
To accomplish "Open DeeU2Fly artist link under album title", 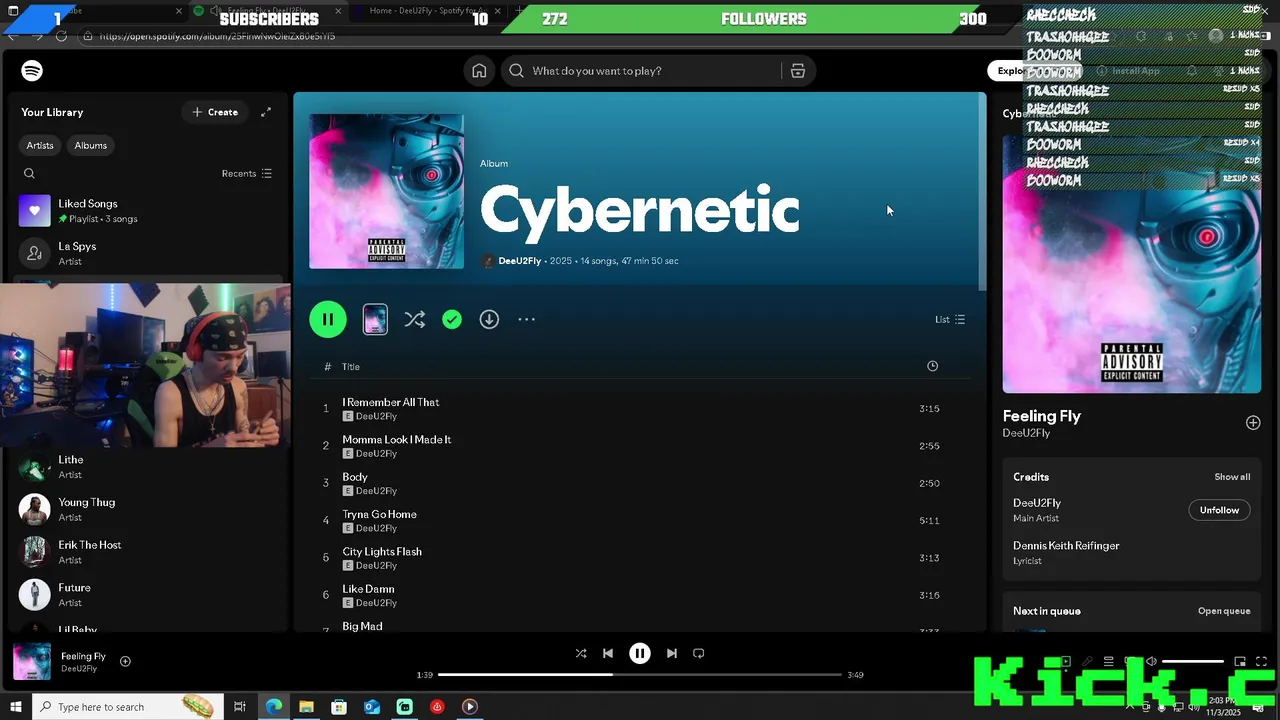I will (x=519, y=261).
